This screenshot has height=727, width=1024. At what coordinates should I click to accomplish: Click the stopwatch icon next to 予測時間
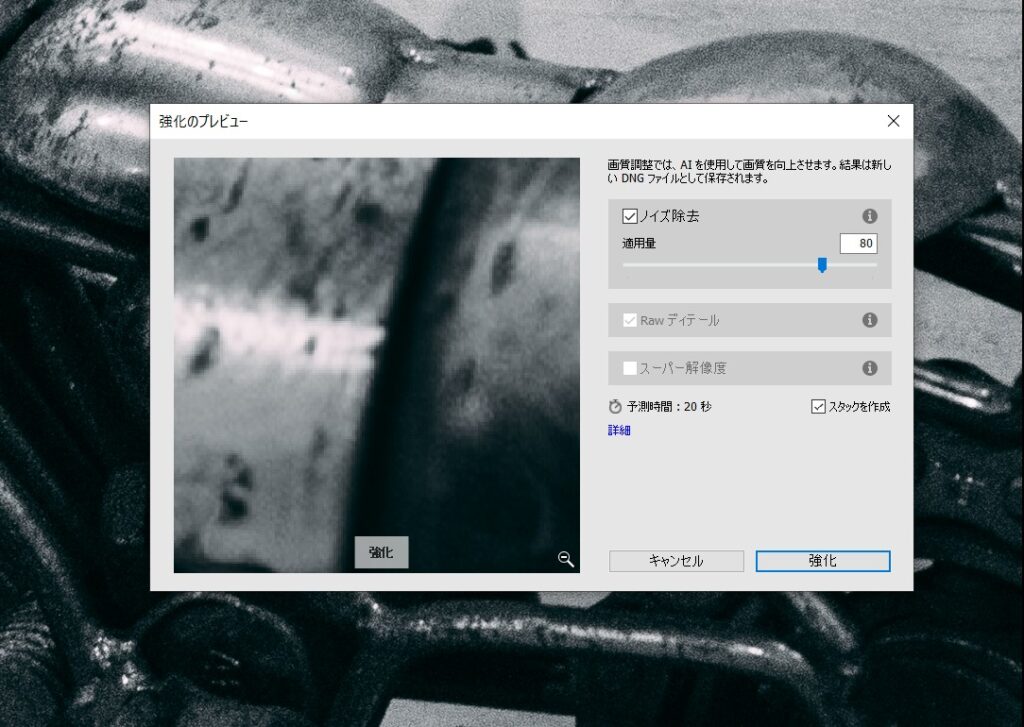[x=615, y=407]
